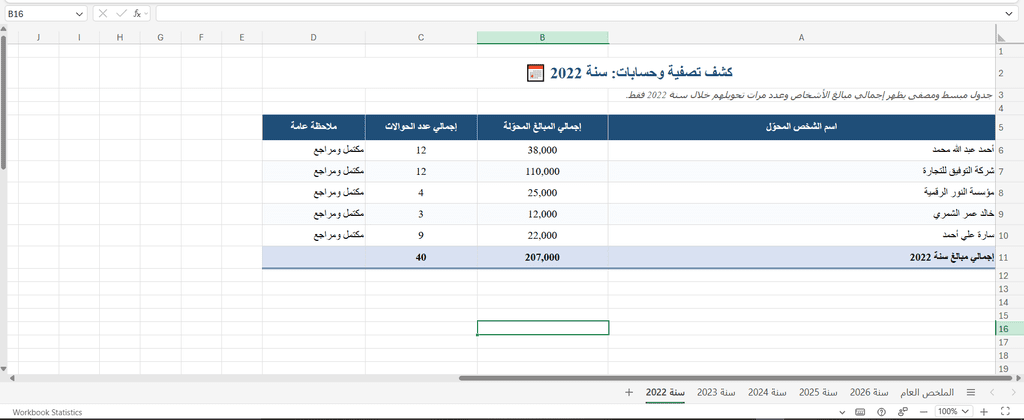Image resolution: width=1024 pixels, height=420 pixels.
Task: Click the cell أحمد عبد الله محمد
Action: (801, 150)
